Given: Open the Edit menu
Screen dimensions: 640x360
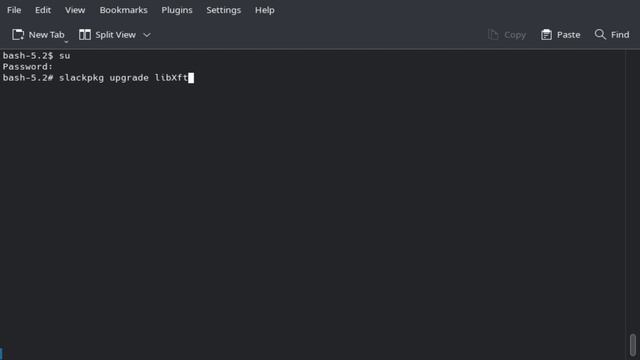Looking at the screenshot, I should [43, 10].
